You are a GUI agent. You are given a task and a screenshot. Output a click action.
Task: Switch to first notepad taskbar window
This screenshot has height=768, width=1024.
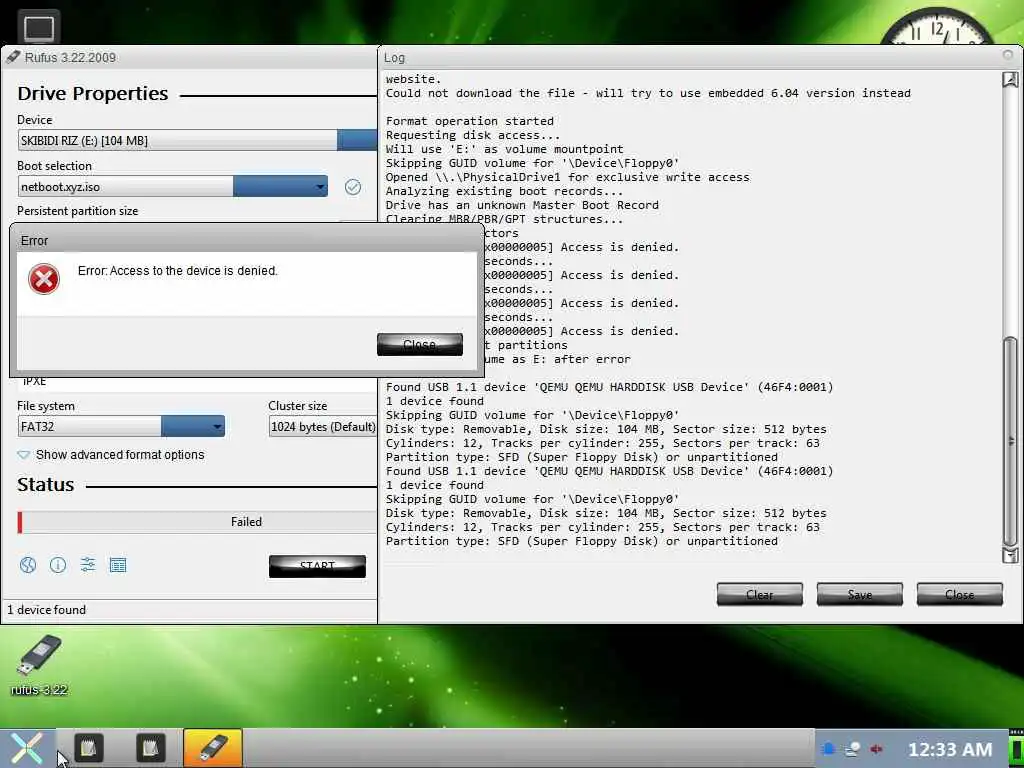[89, 748]
